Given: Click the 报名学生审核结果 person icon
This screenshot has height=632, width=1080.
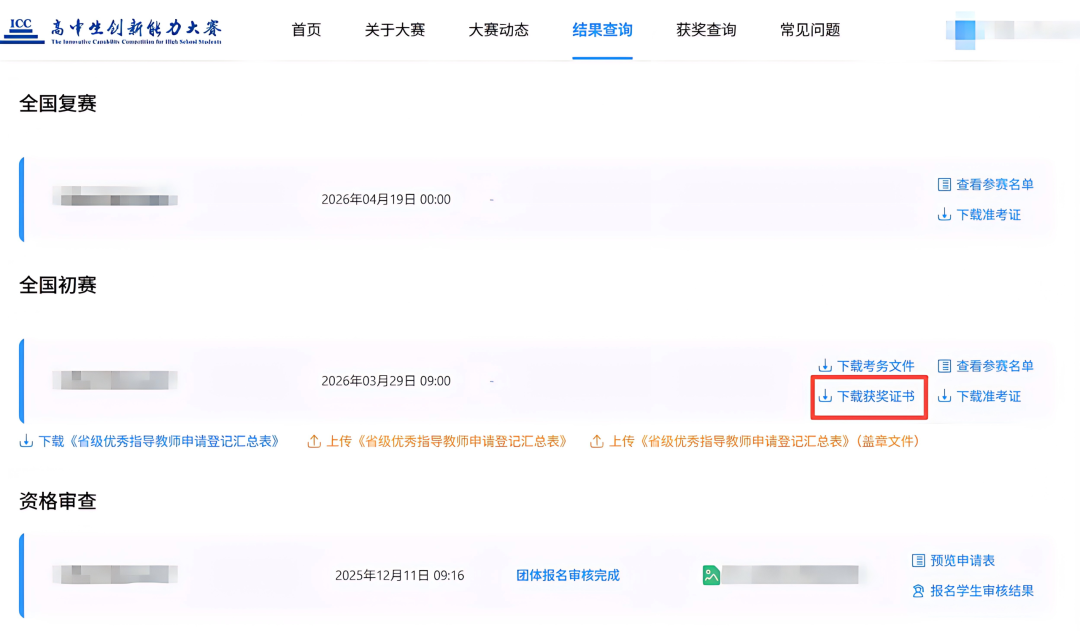Looking at the screenshot, I should 918,591.
